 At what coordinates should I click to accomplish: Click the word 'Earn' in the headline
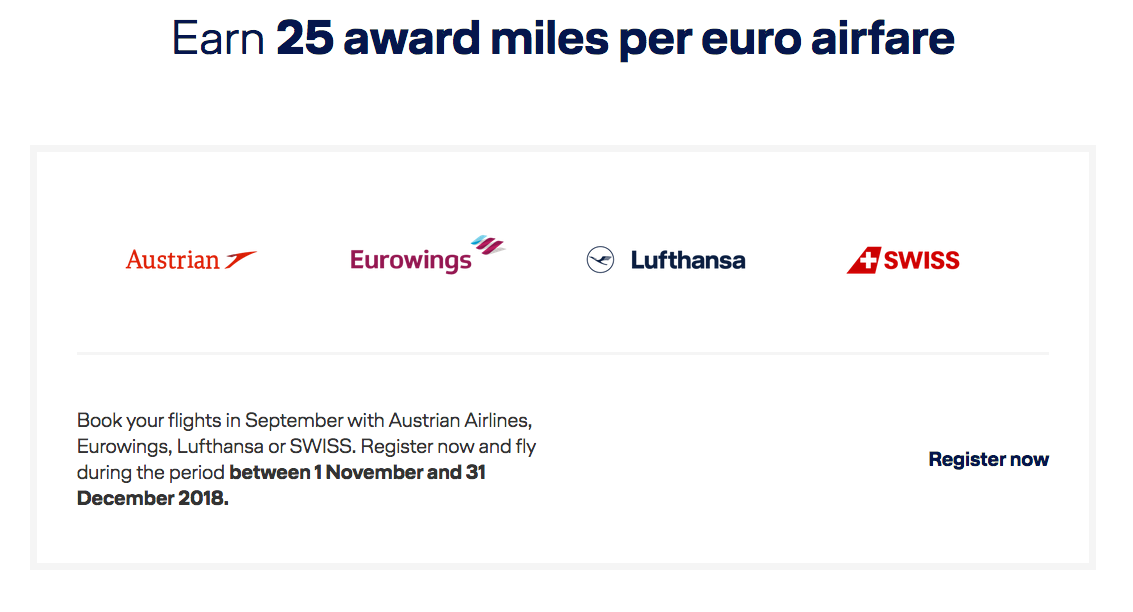(217, 39)
